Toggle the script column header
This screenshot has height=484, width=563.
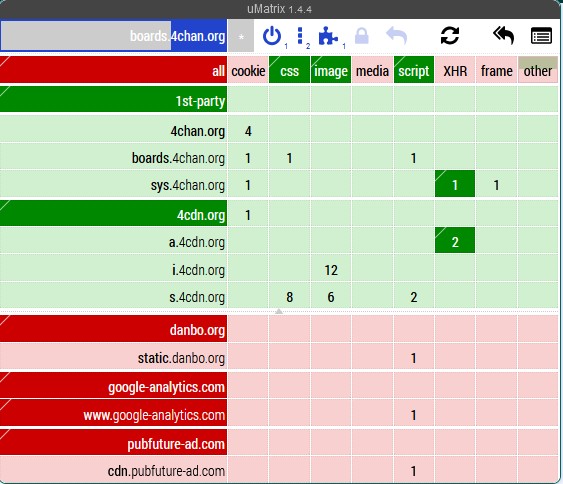[414, 70]
